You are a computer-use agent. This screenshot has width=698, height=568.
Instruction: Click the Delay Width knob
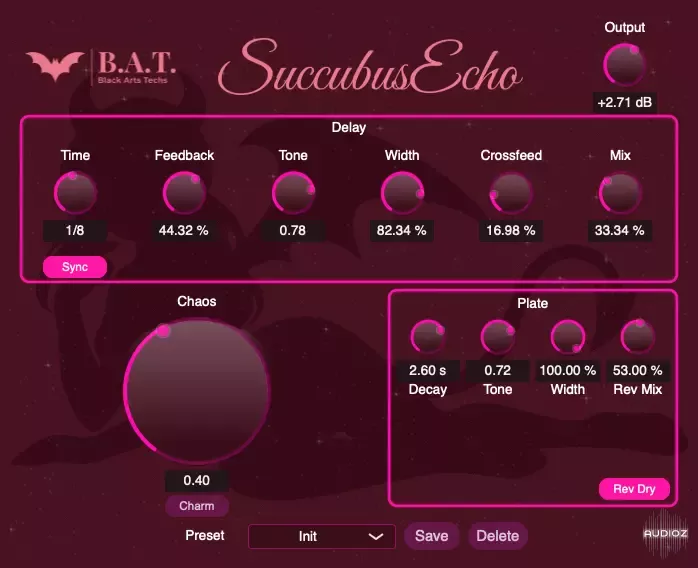click(402, 193)
